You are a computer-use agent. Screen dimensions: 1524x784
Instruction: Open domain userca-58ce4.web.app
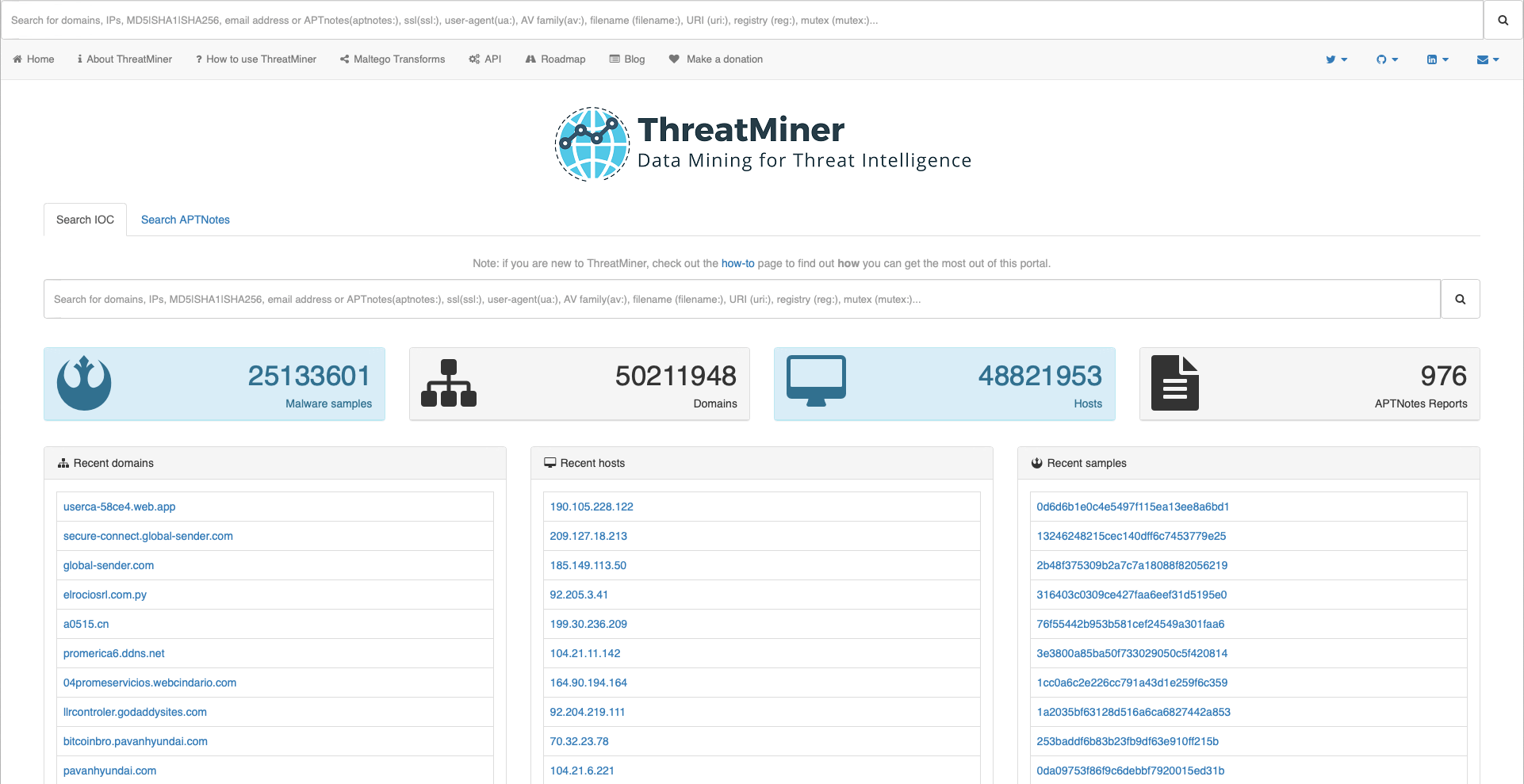(119, 507)
